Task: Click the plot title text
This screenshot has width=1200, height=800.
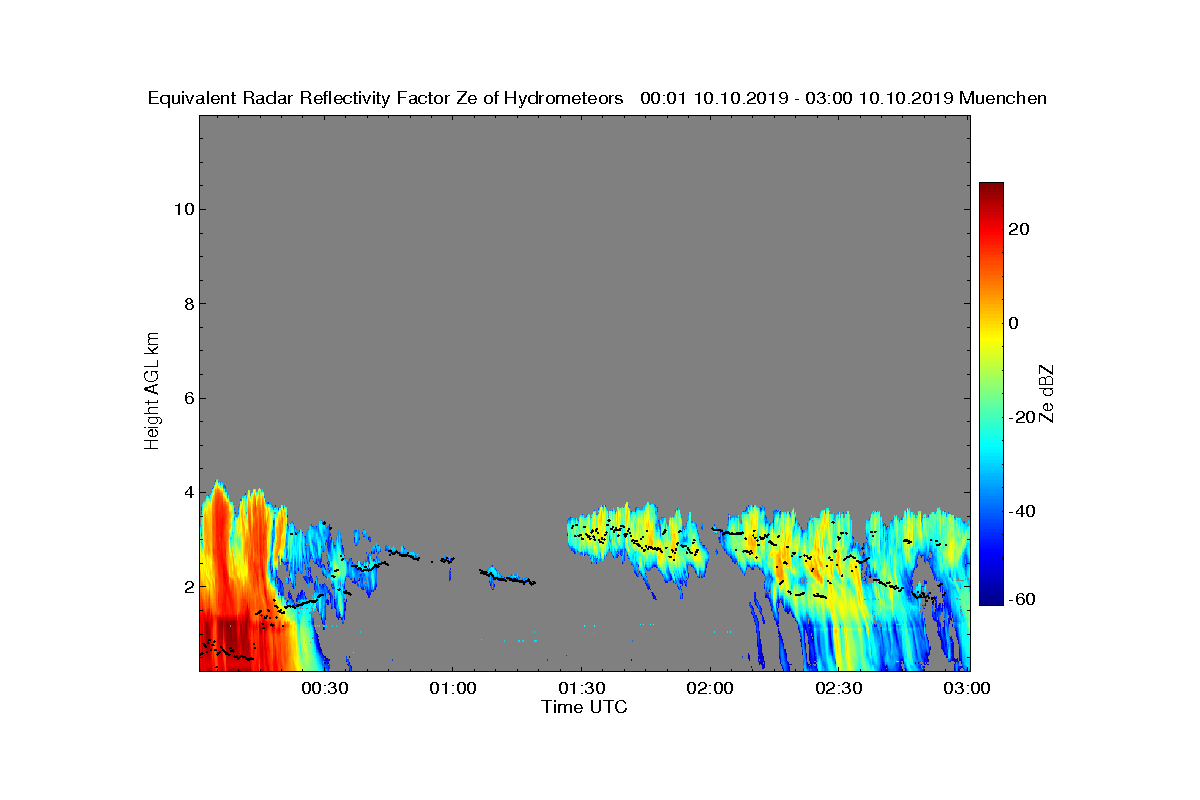Action: click(597, 98)
